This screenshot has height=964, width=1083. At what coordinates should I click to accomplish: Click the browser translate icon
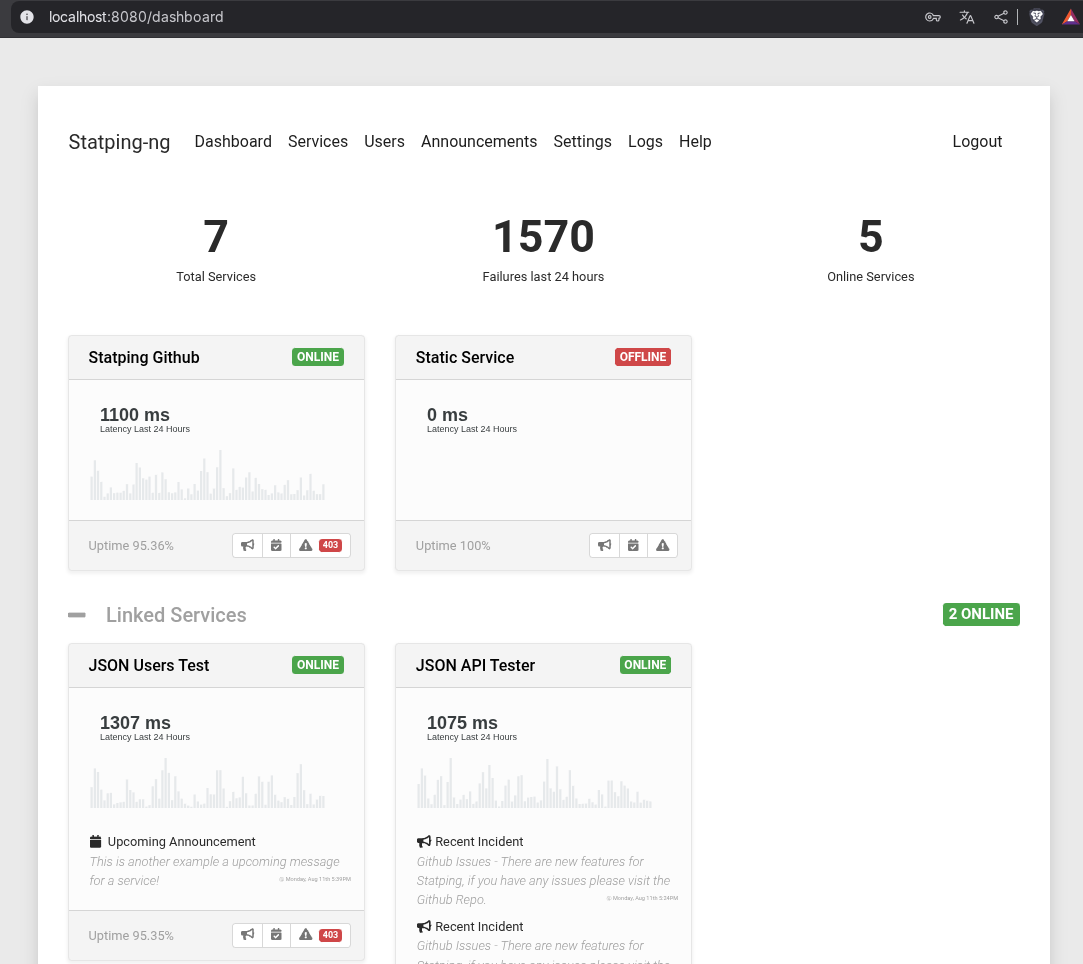tap(967, 17)
